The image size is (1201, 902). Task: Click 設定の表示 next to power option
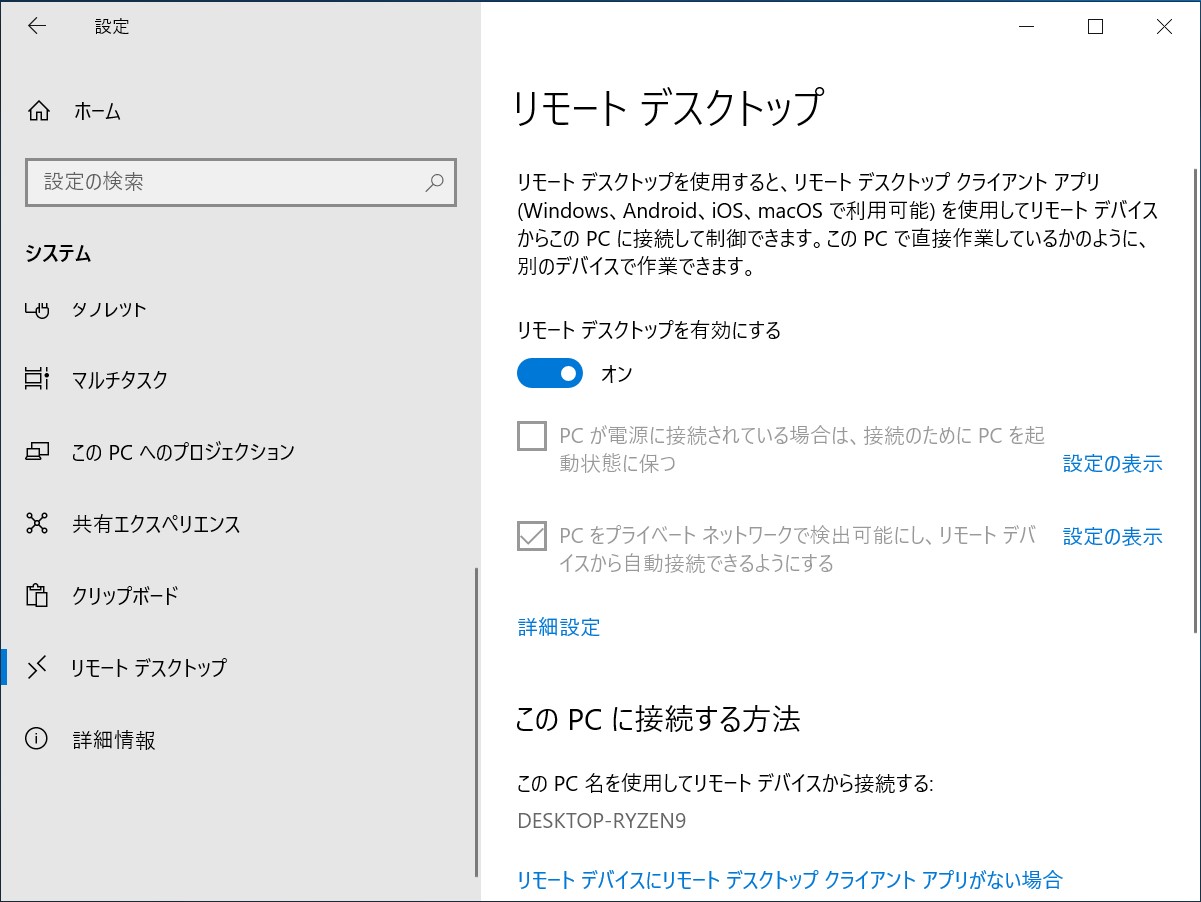click(1112, 463)
